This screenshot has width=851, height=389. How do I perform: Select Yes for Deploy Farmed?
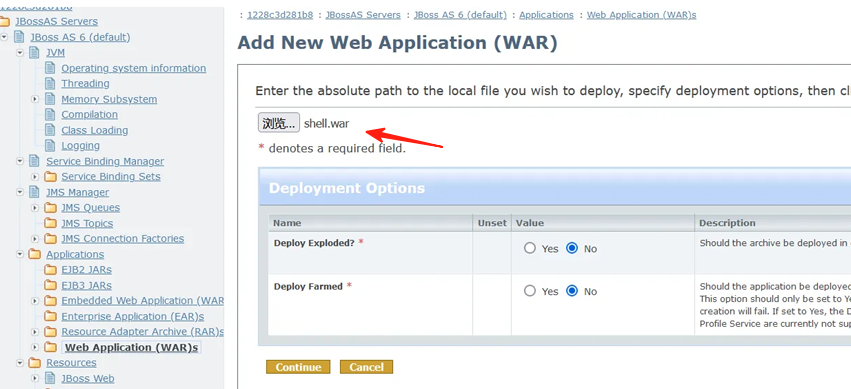pyautogui.click(x=530, y=291)
